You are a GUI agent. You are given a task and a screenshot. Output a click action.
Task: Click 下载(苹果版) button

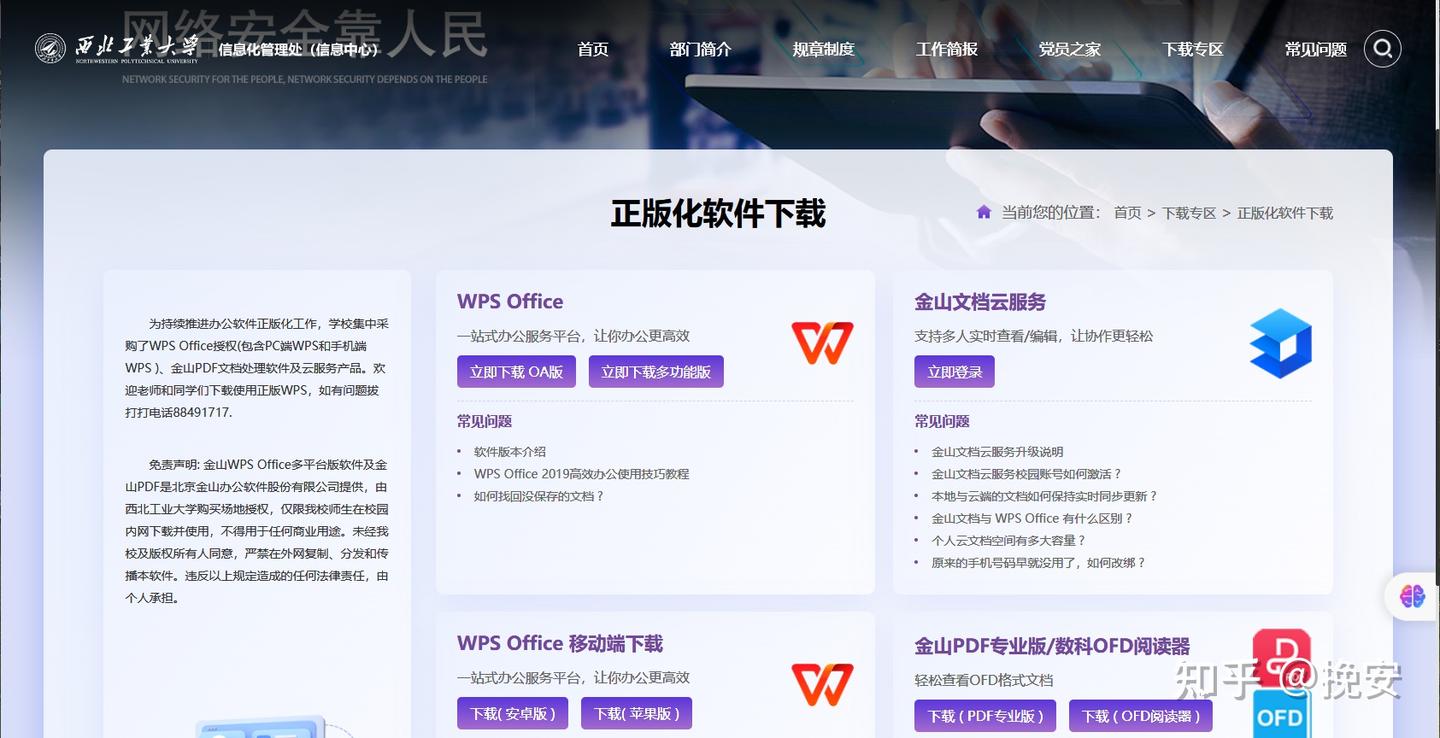636,713
